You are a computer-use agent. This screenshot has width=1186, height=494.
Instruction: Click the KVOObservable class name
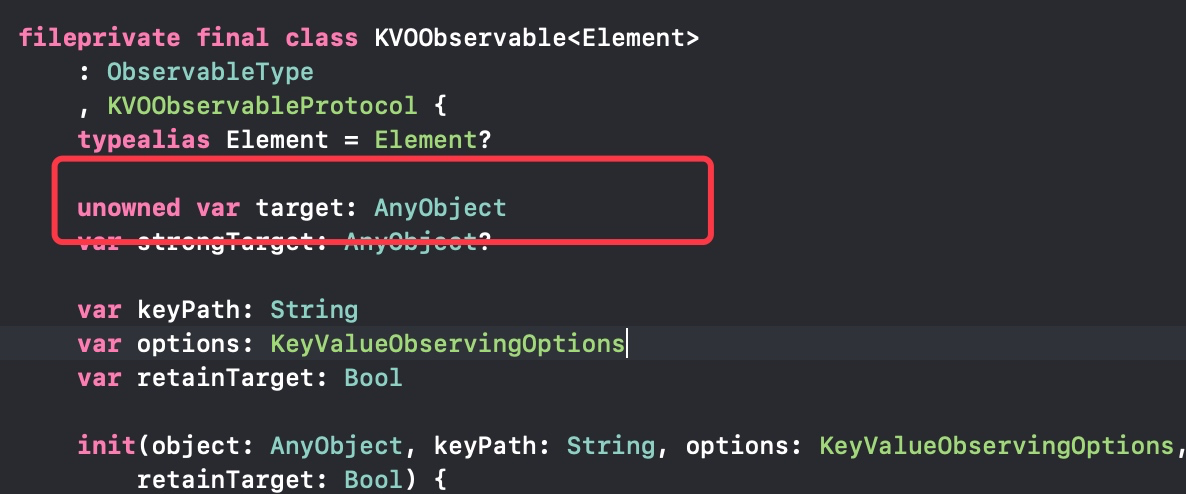tap(470, 38)
